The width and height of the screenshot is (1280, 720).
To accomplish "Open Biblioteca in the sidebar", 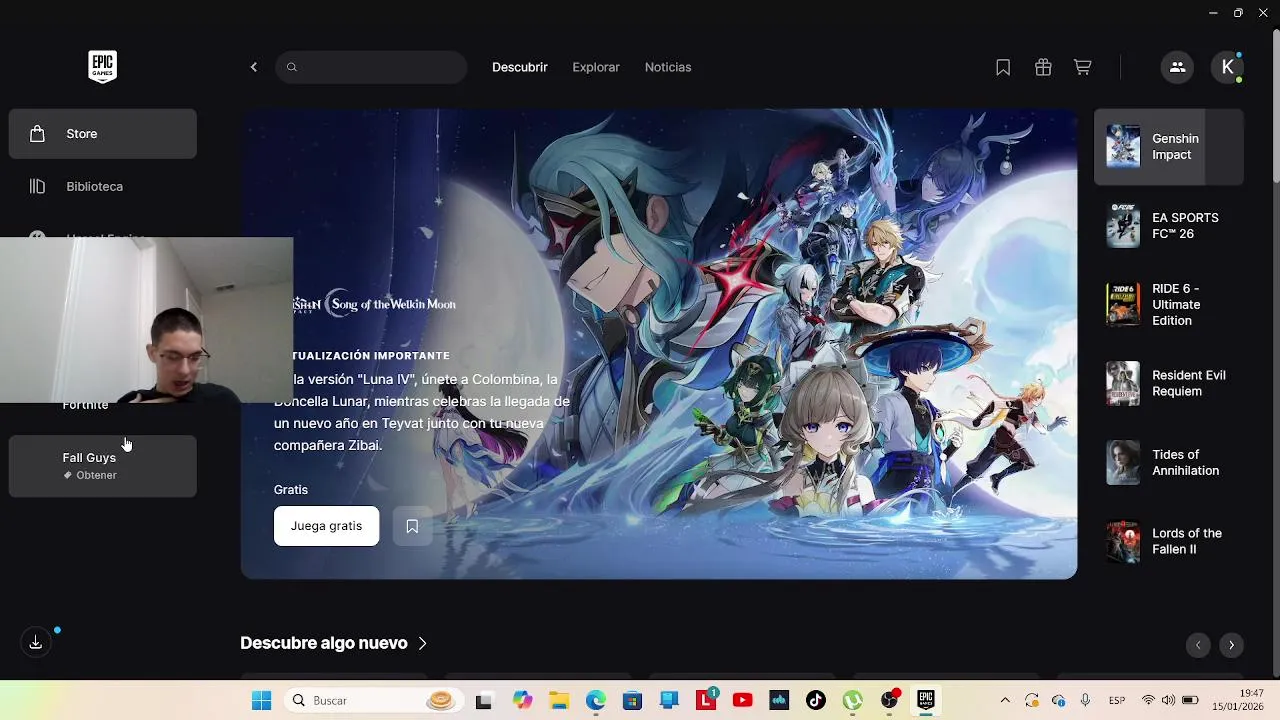I will pos(103,186).
